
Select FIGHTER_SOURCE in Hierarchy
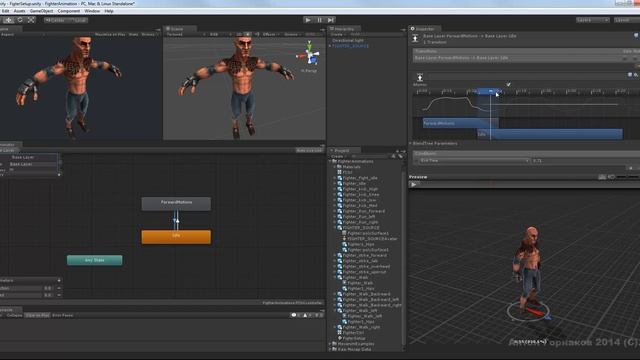coord(350,46)
